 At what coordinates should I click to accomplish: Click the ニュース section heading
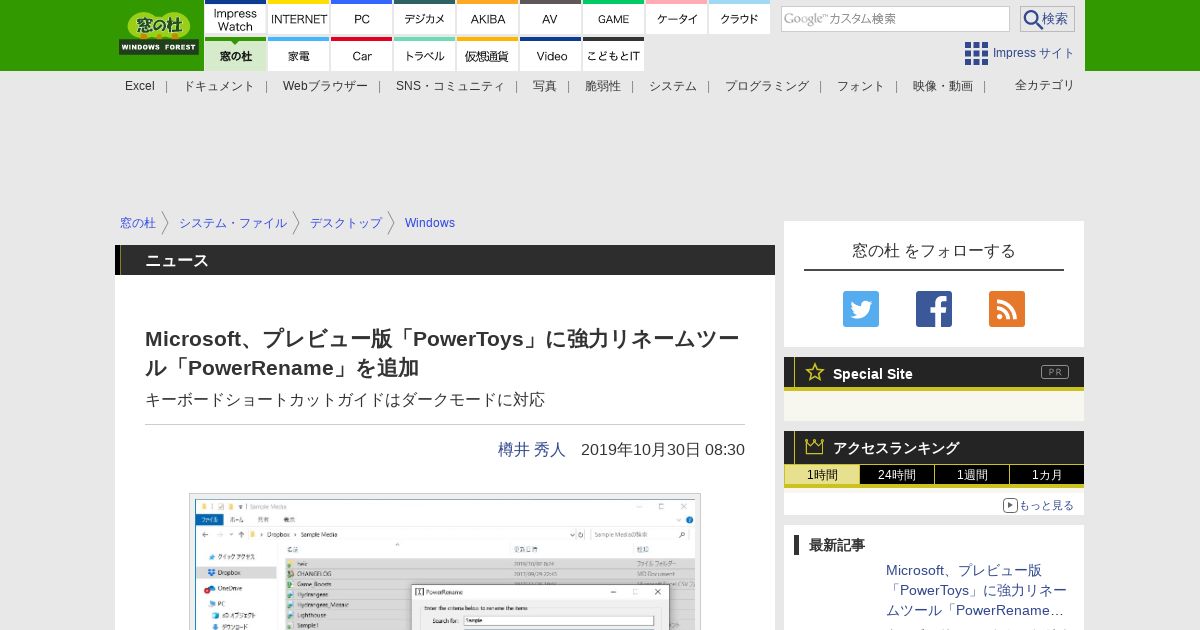(x=177, y=260)
